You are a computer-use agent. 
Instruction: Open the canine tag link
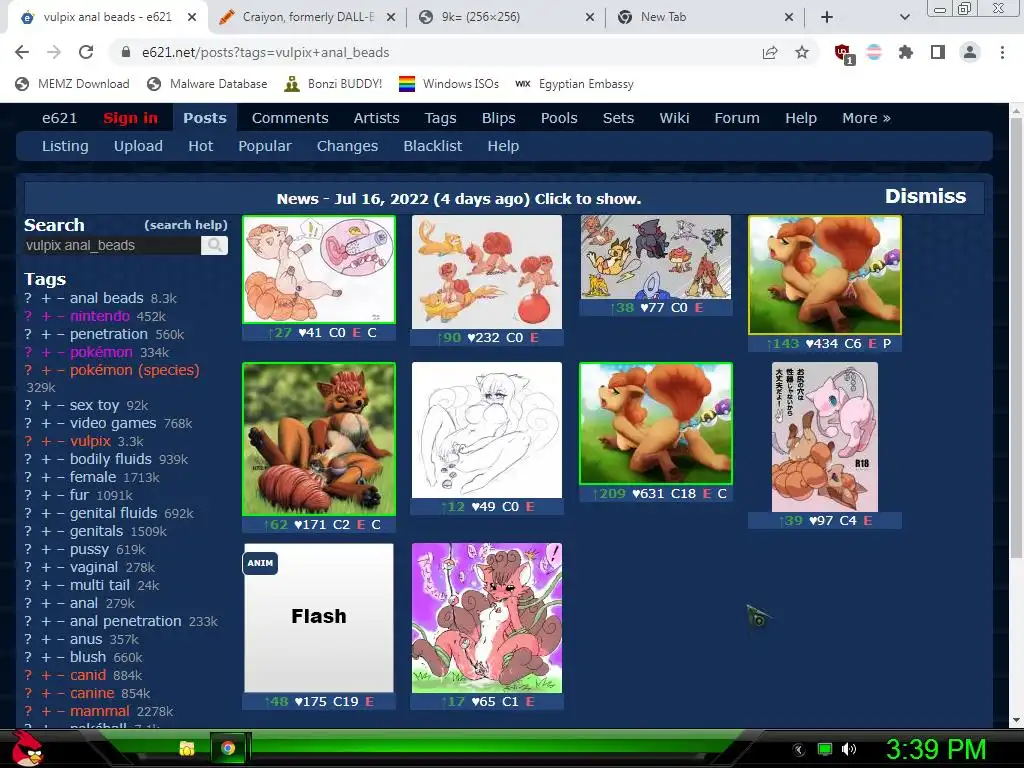click(x=91, y=694)
